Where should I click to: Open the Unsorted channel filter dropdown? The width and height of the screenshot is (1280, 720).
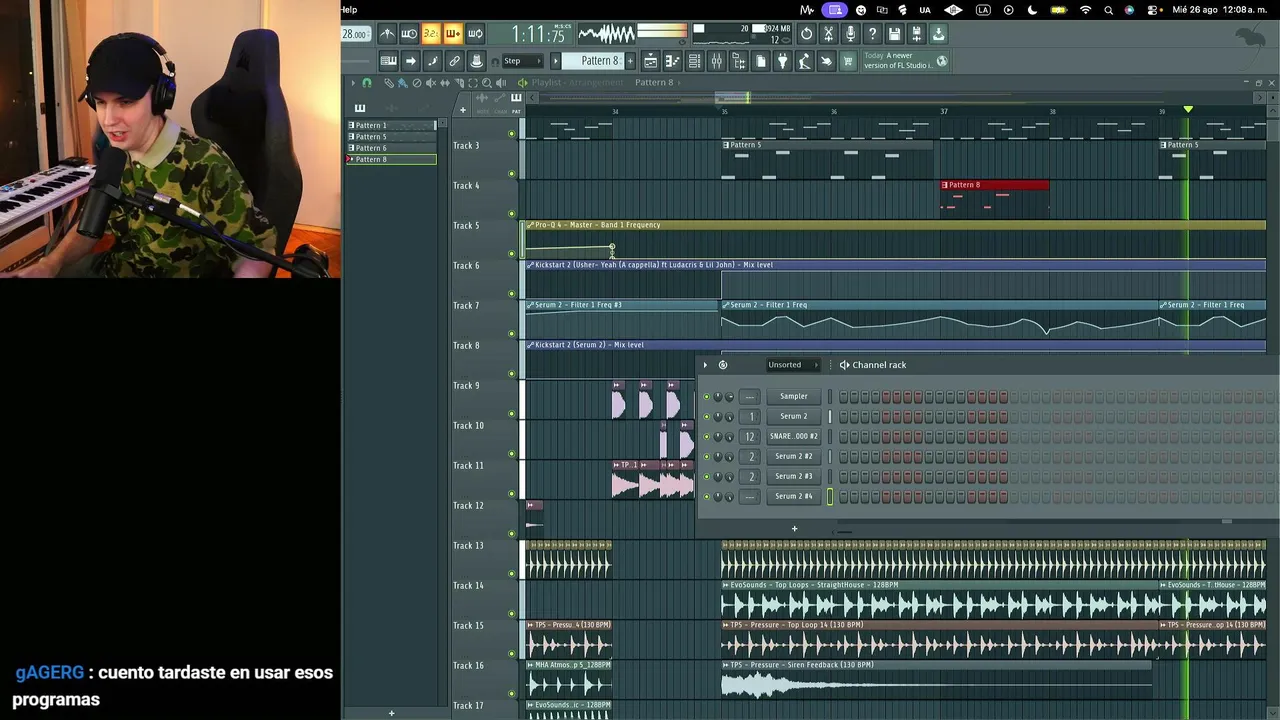(x=793, y=365)
